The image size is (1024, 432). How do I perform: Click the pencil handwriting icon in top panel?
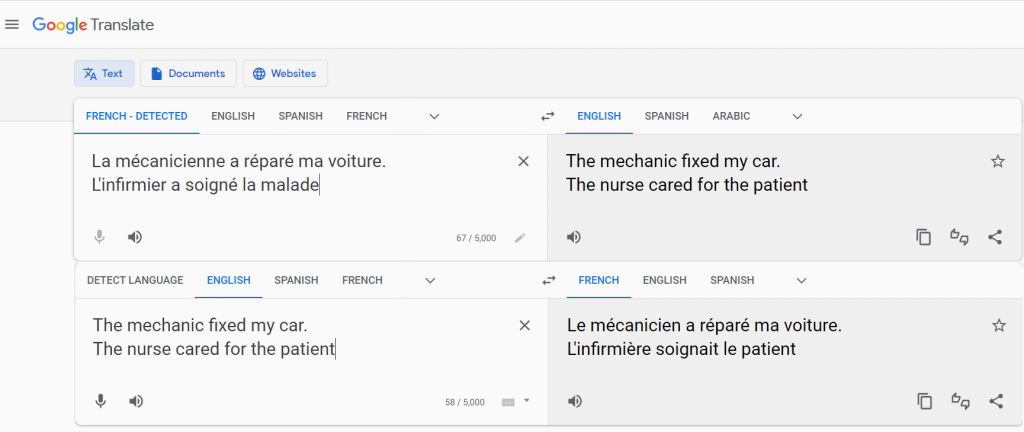coord(519,238)
